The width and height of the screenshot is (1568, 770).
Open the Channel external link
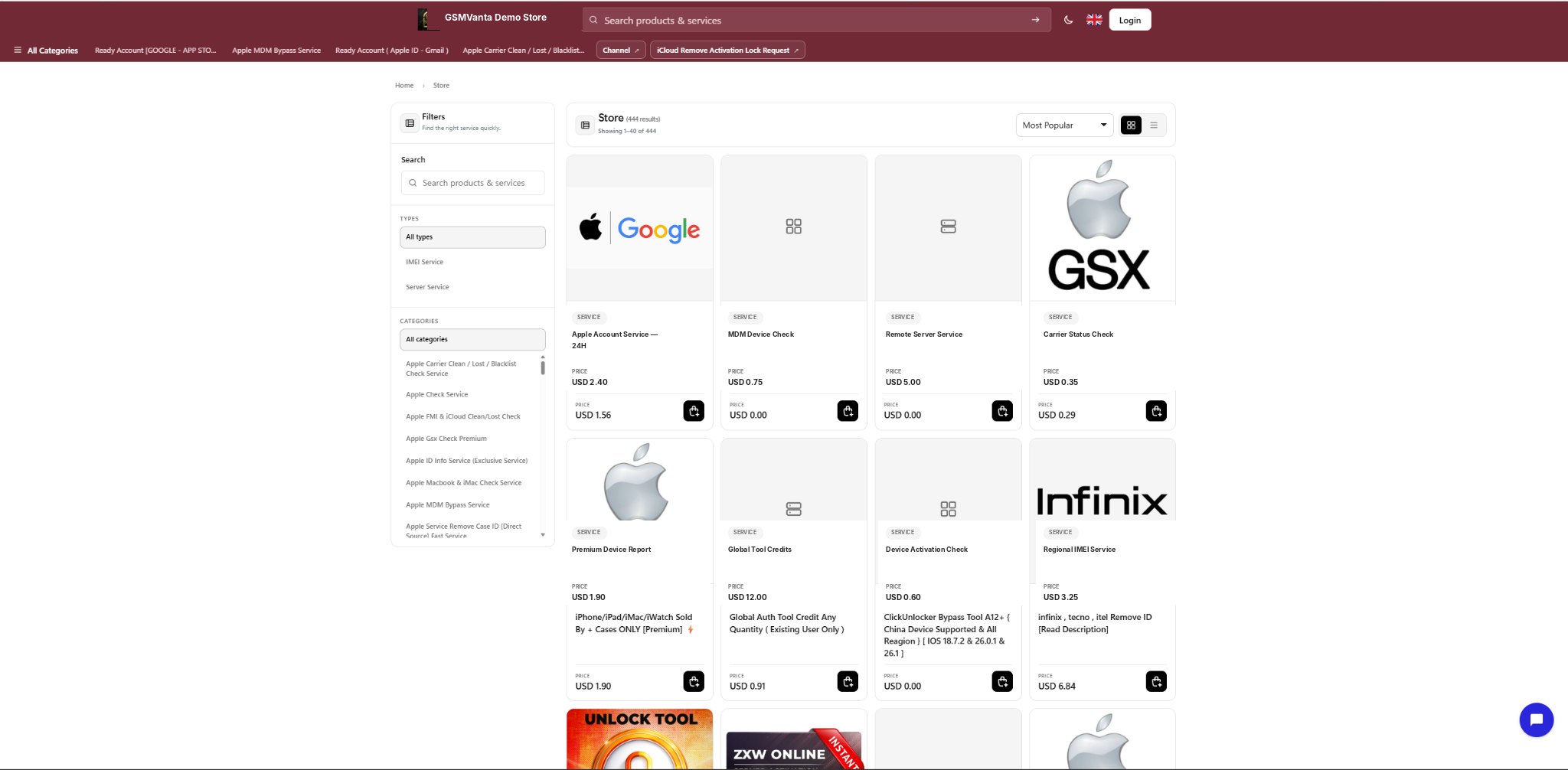click(621, 51)
